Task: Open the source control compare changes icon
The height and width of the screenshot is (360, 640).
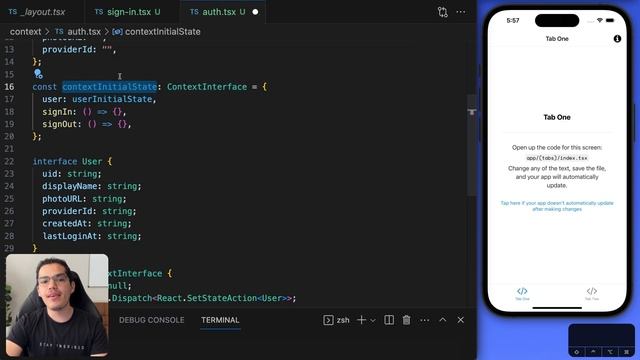Action: pyautogui.click(x=442, y=12)
